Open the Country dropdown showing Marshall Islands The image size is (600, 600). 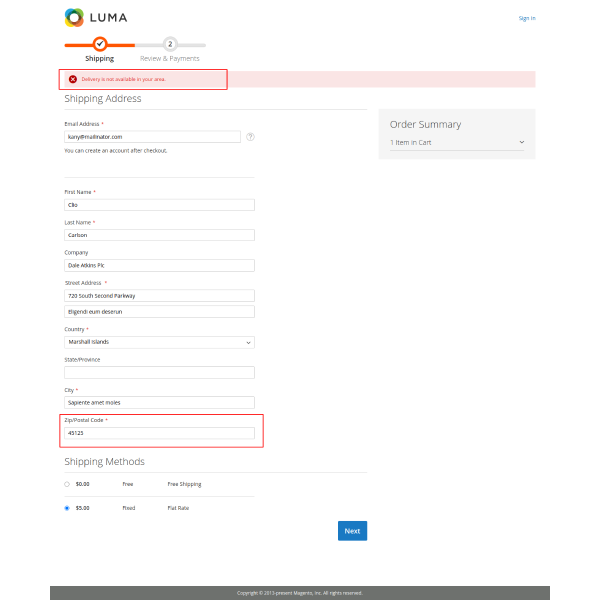point(159,342)
